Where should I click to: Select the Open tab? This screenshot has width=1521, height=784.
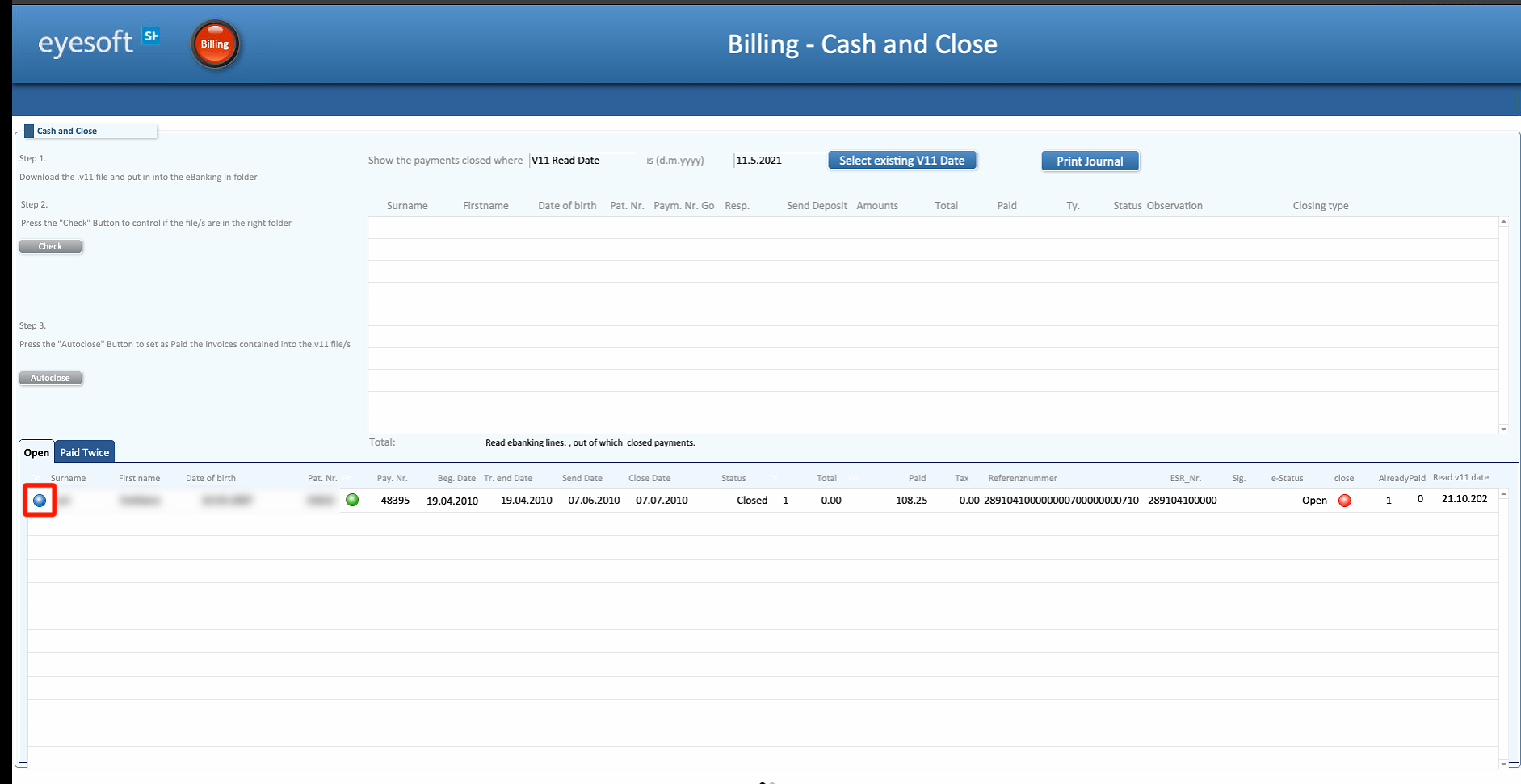[36, 452]
